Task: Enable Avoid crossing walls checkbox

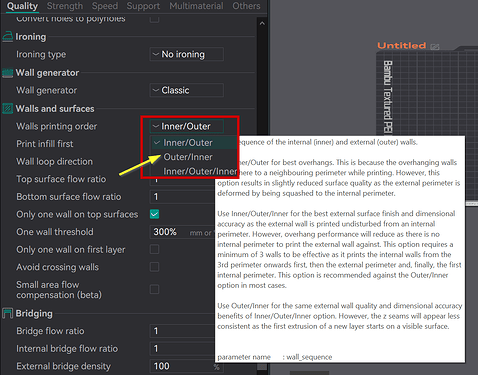Action: coord(154,267)
